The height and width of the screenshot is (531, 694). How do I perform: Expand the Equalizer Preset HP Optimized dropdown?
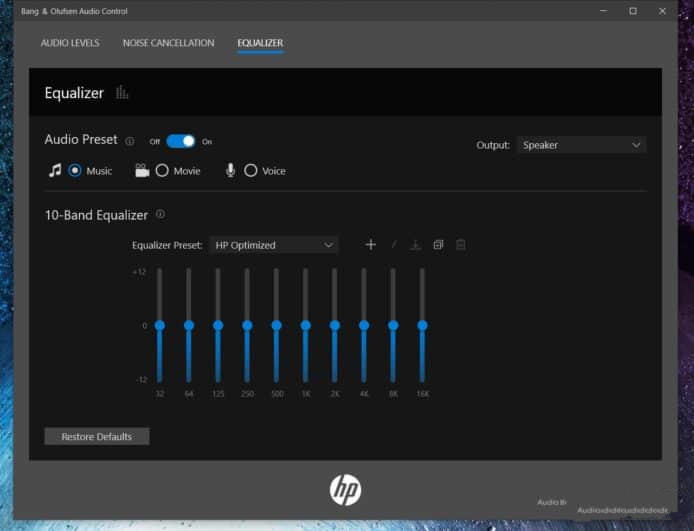pyautogui.click(x=273, y=245)
